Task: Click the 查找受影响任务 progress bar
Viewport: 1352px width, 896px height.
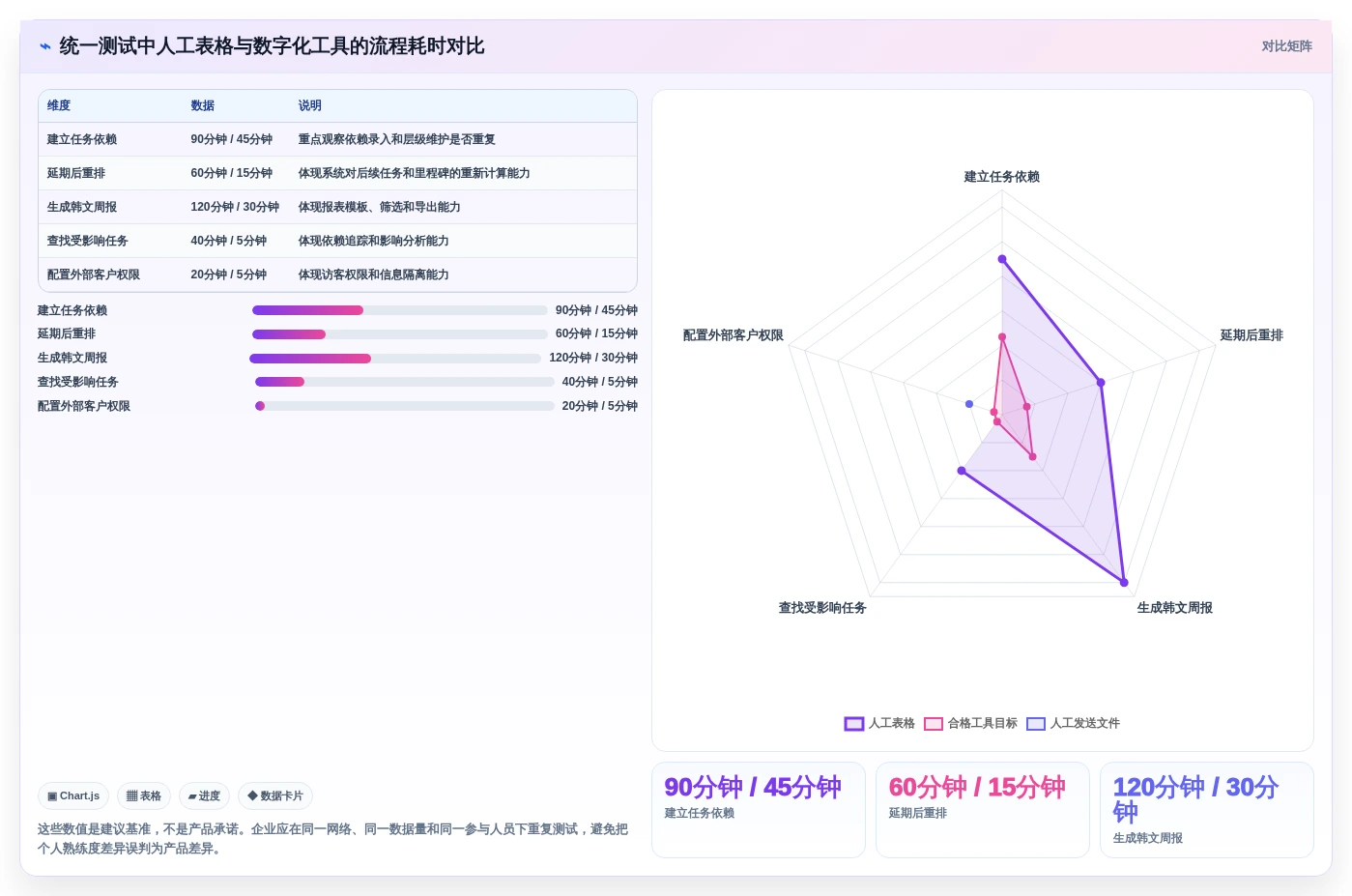Action: click(x=405, y=382)
